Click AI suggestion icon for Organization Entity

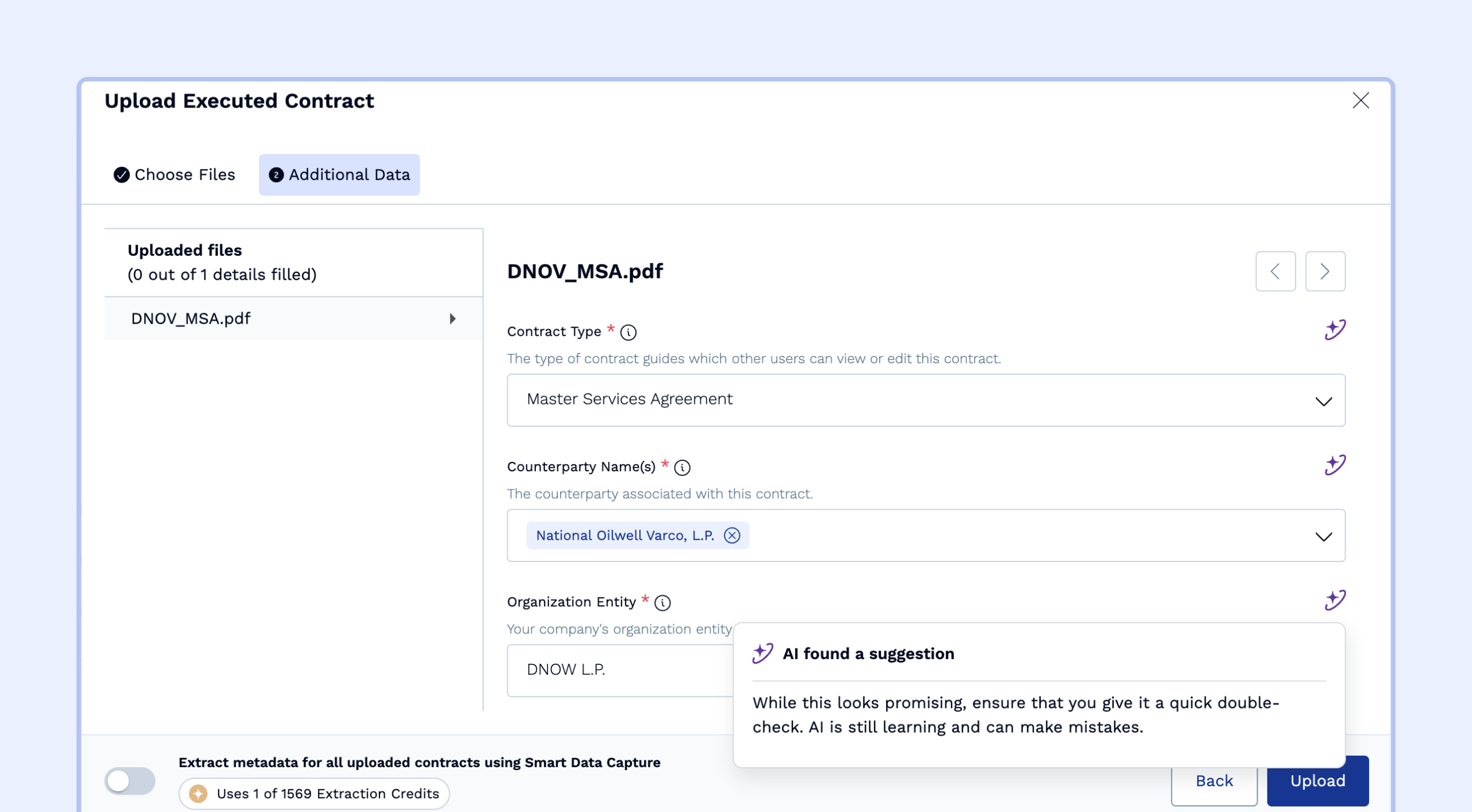pos(1335,600)
